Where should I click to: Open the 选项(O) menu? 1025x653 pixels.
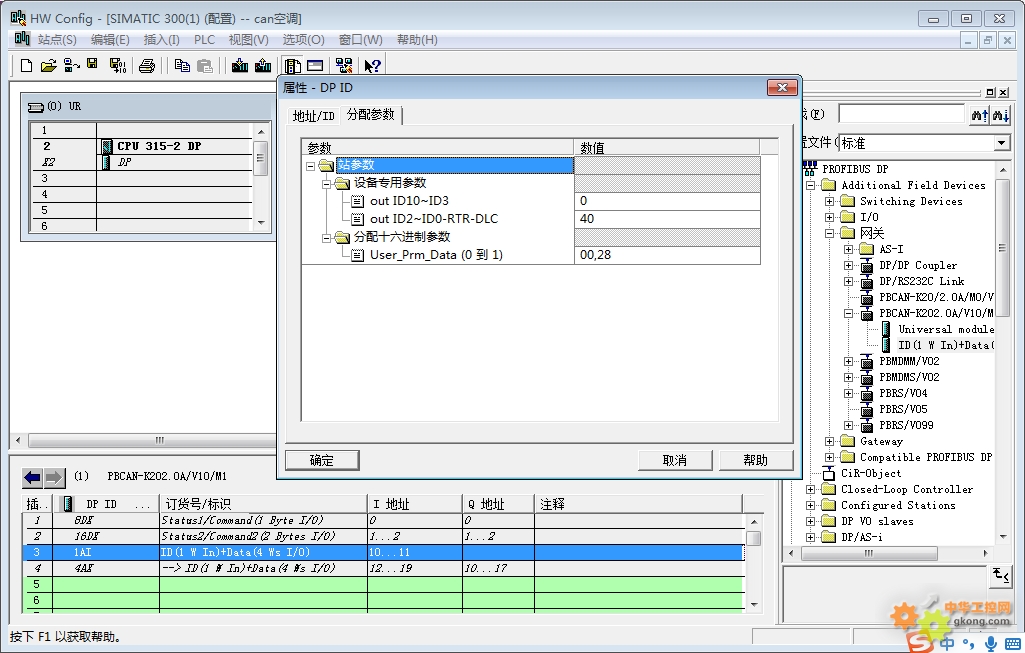[303, 39]
